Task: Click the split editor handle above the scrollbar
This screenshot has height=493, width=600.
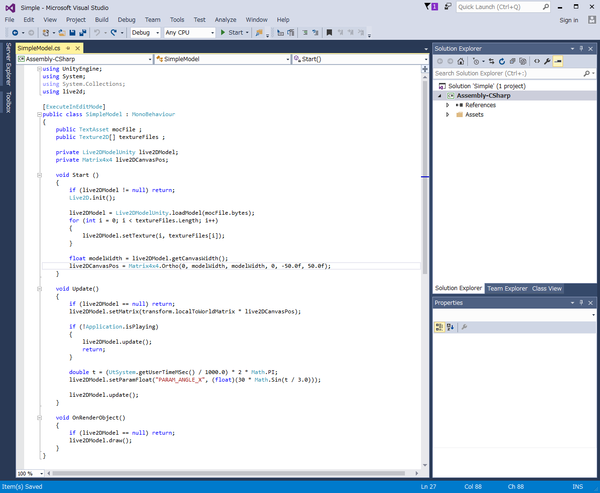Action: click(425, 69)
